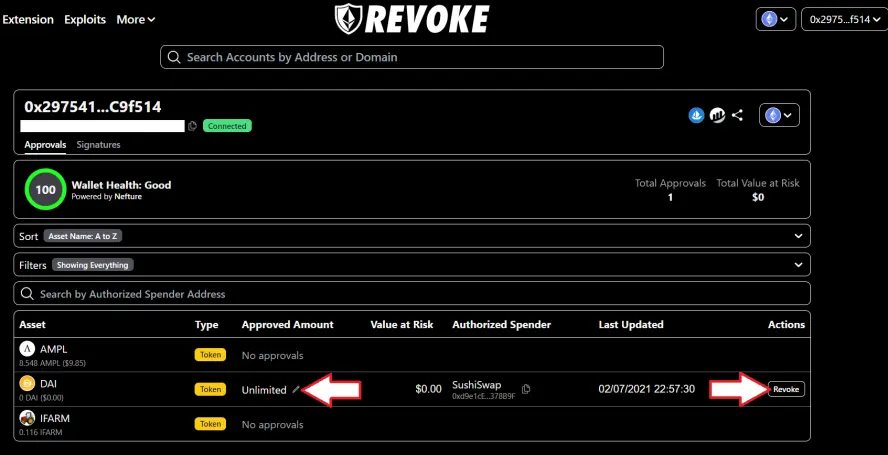The image size is (888, 455).
Task: Click the Token badge in AMPL row
Action: tap(210, 355)
